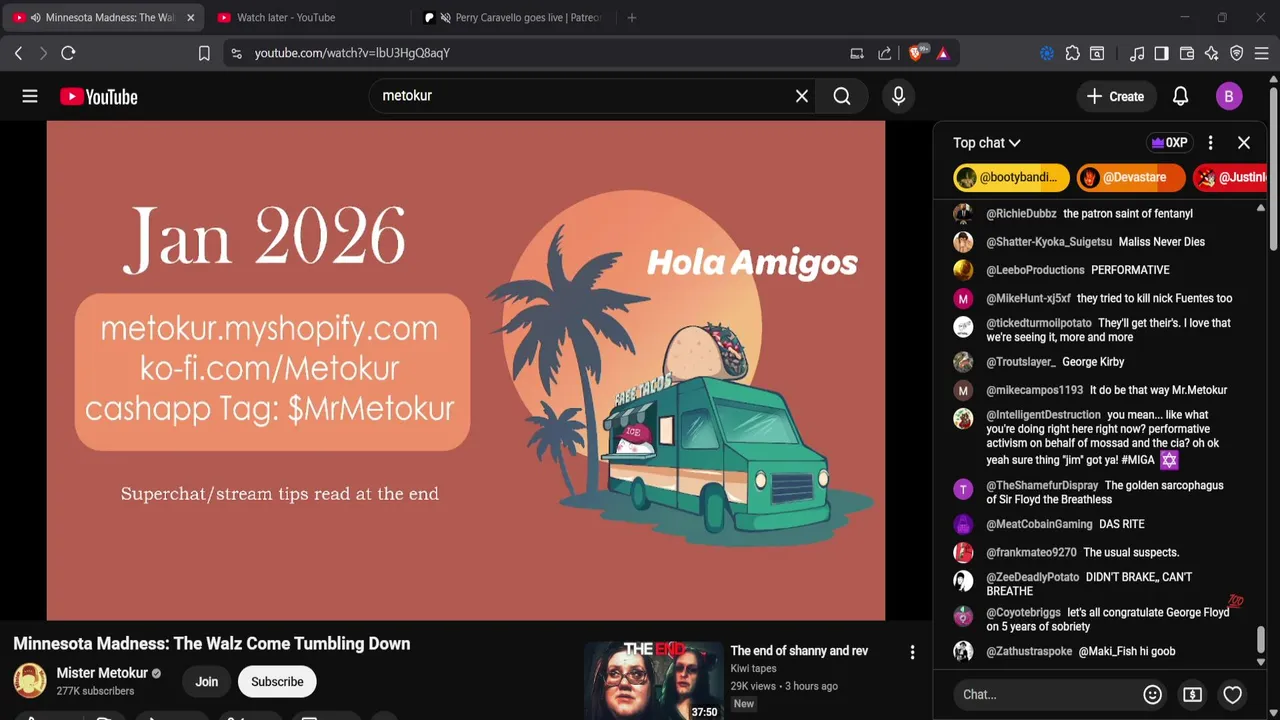Select the @bootybandi super chat chip
The width and height of the screenshot is (1280, 720).
point(1011,178)
